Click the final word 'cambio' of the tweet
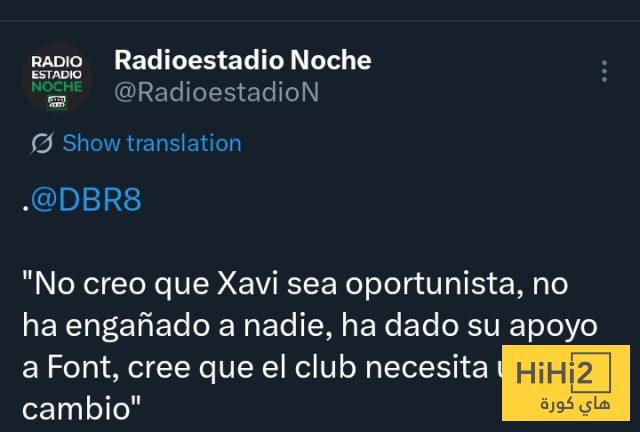Viewport: 640px width, 432px height. click(x=76, y=408)
